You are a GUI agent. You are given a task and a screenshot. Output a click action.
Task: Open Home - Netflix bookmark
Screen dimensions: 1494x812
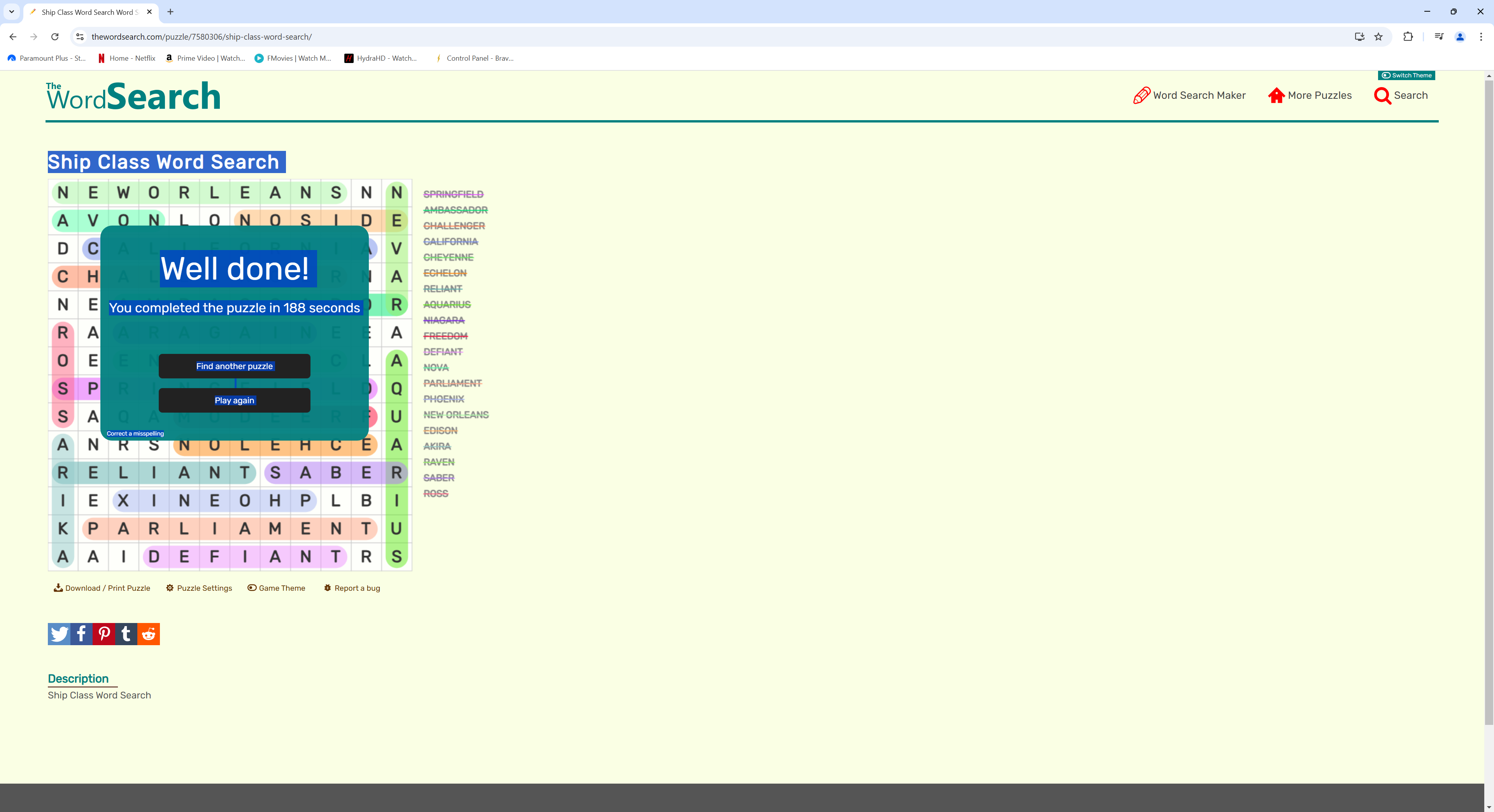(126, 58)
